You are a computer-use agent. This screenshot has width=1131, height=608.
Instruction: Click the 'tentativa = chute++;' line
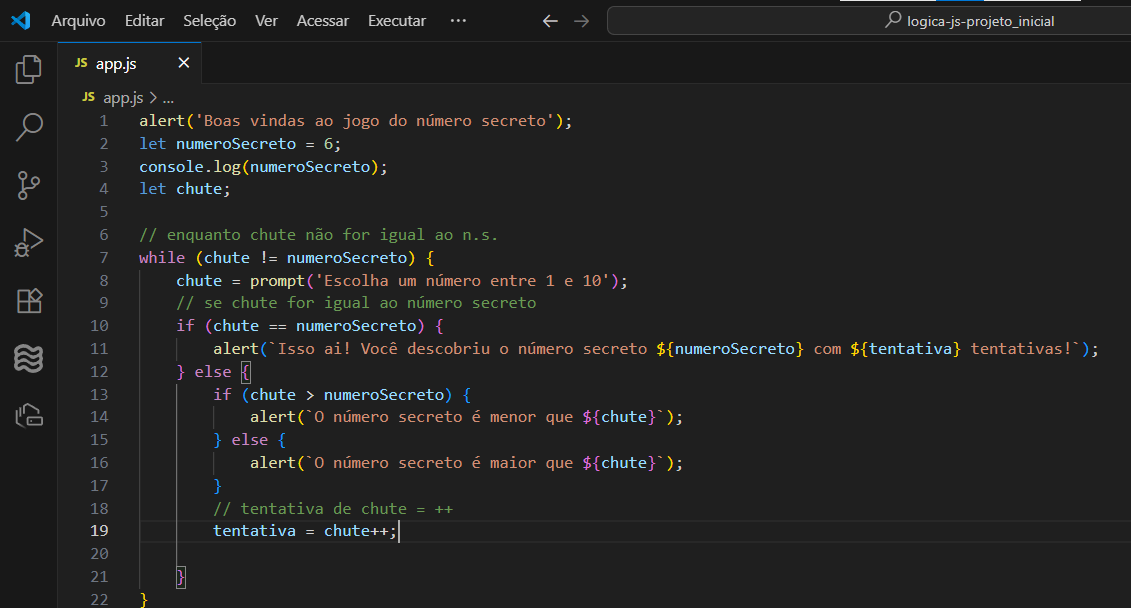click(305, 531)
